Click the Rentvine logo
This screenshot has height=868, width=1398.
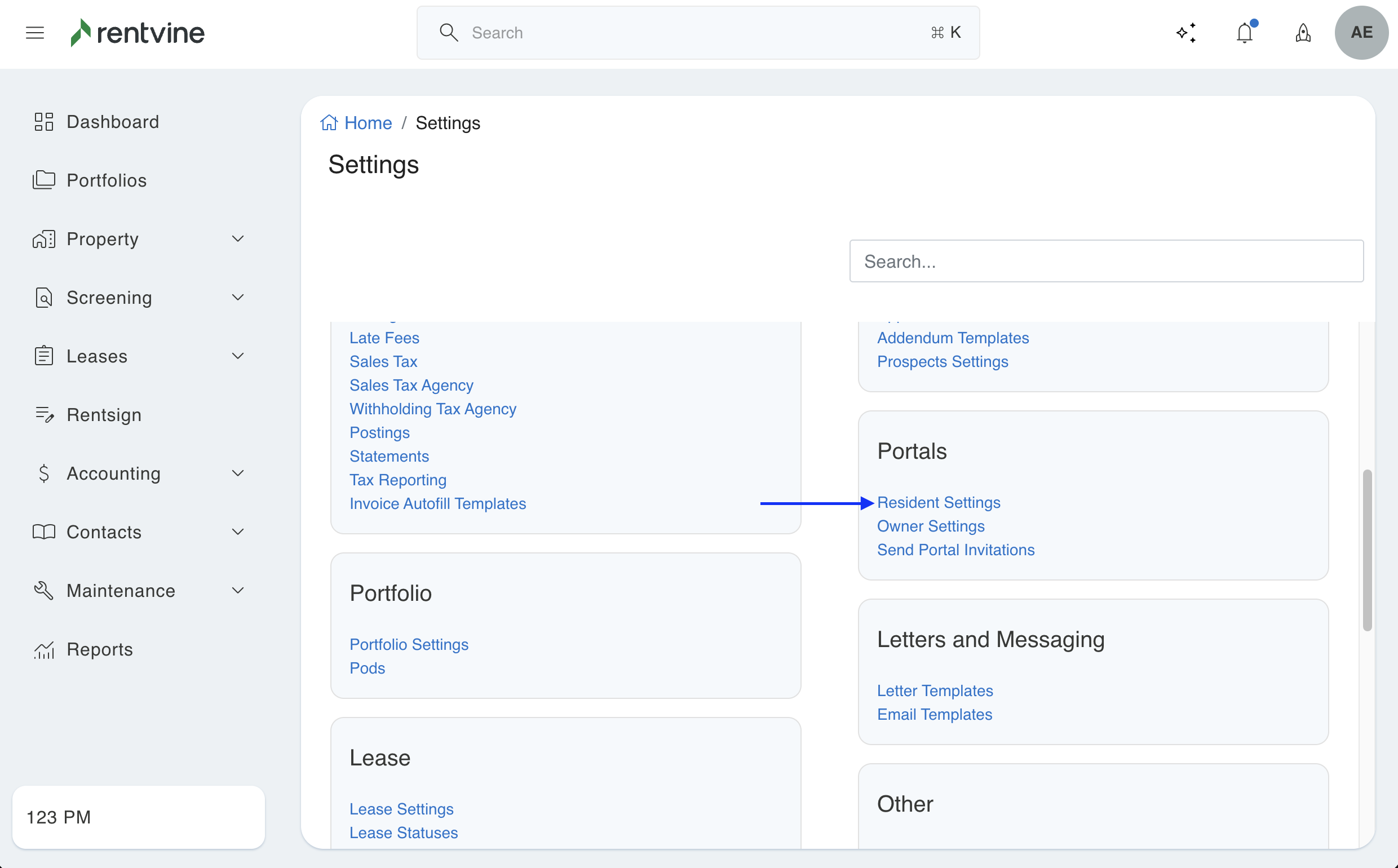(138, 33)
